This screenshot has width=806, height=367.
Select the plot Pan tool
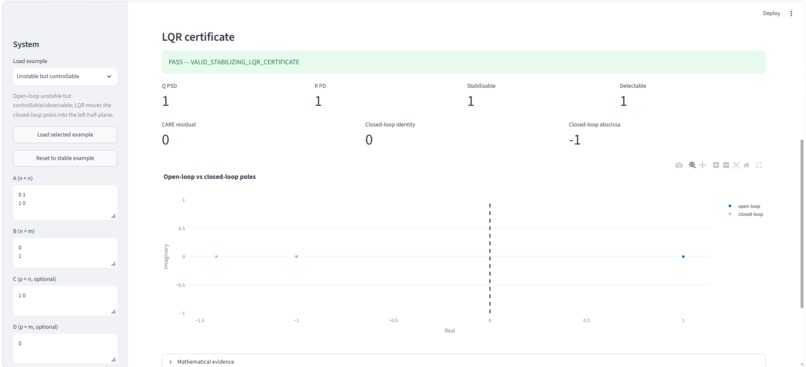point(703,165)
